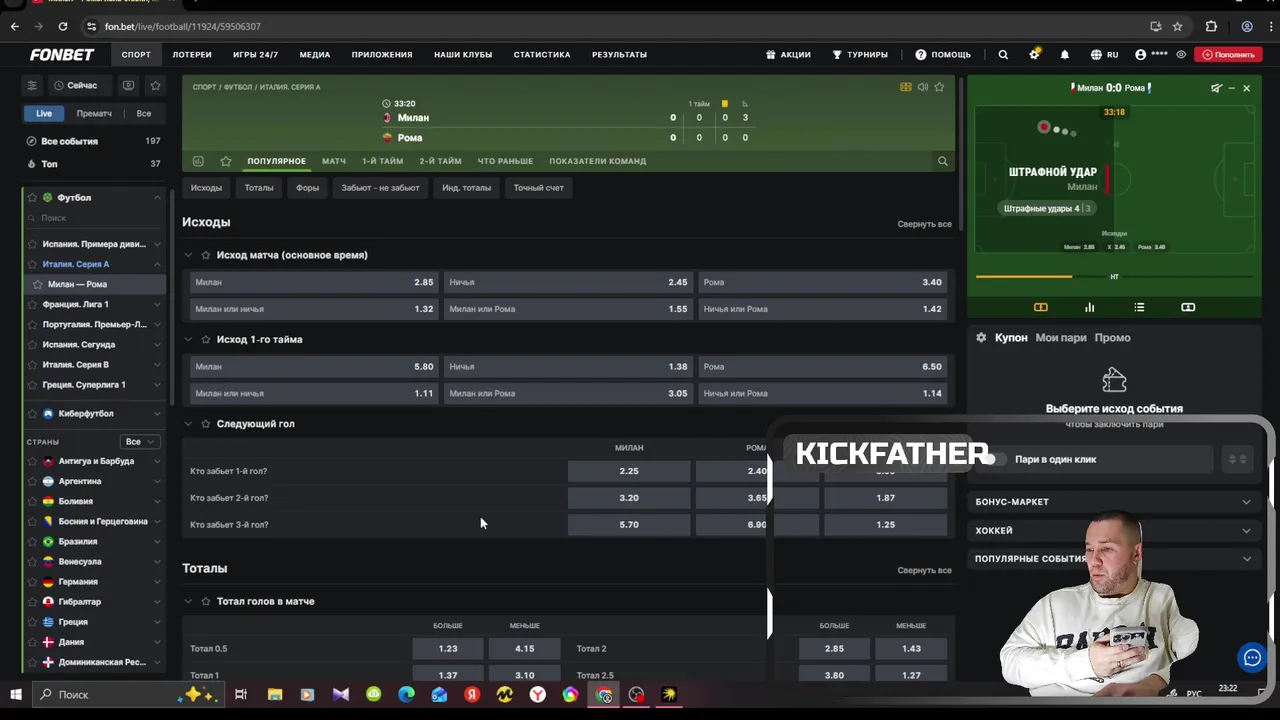1280x720 pixels.
Task: Expand Испания. Примера дивизион league
Action: [157, 244]
